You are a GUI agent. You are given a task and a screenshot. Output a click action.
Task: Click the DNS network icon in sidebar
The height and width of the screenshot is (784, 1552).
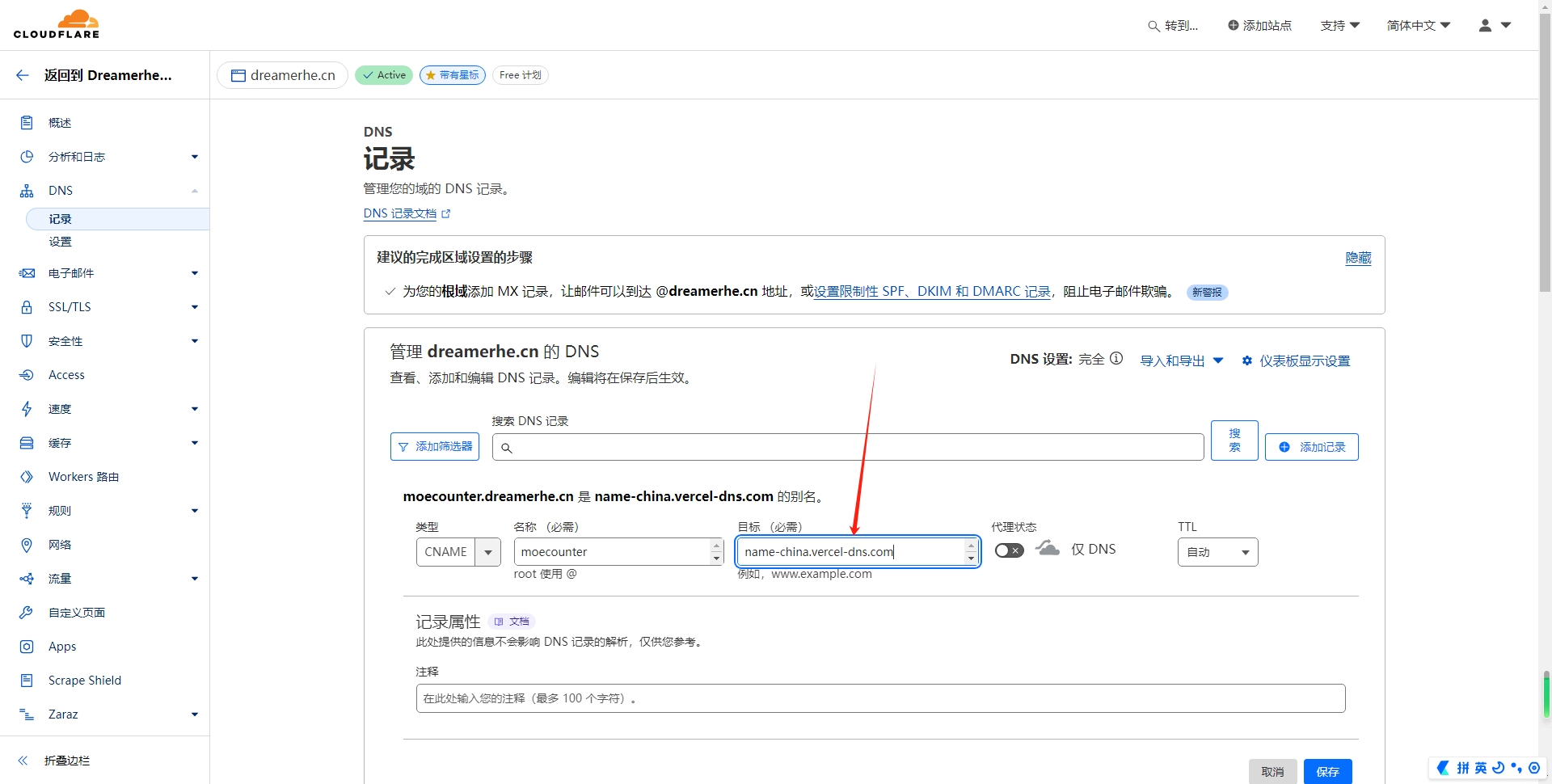[27, 191]
